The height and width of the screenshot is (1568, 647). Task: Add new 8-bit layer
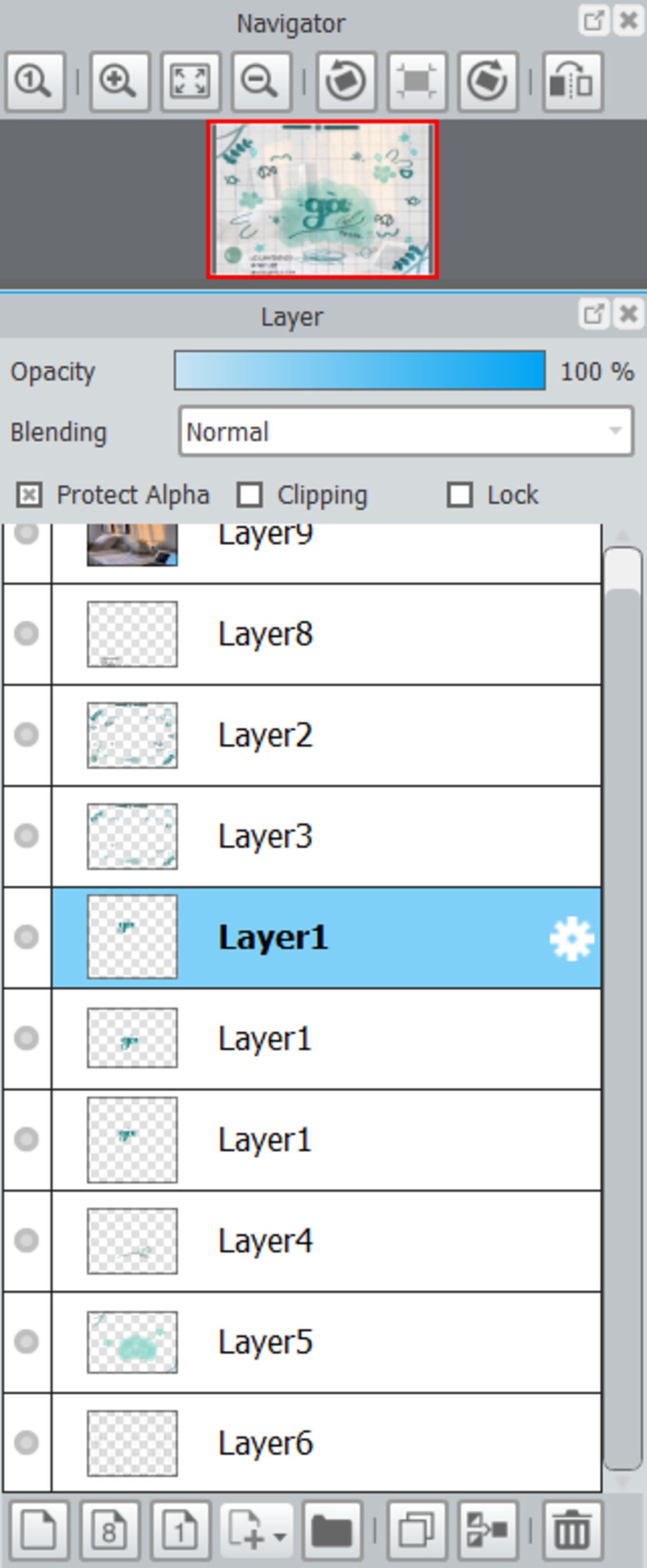click(x=109, y=1530)
